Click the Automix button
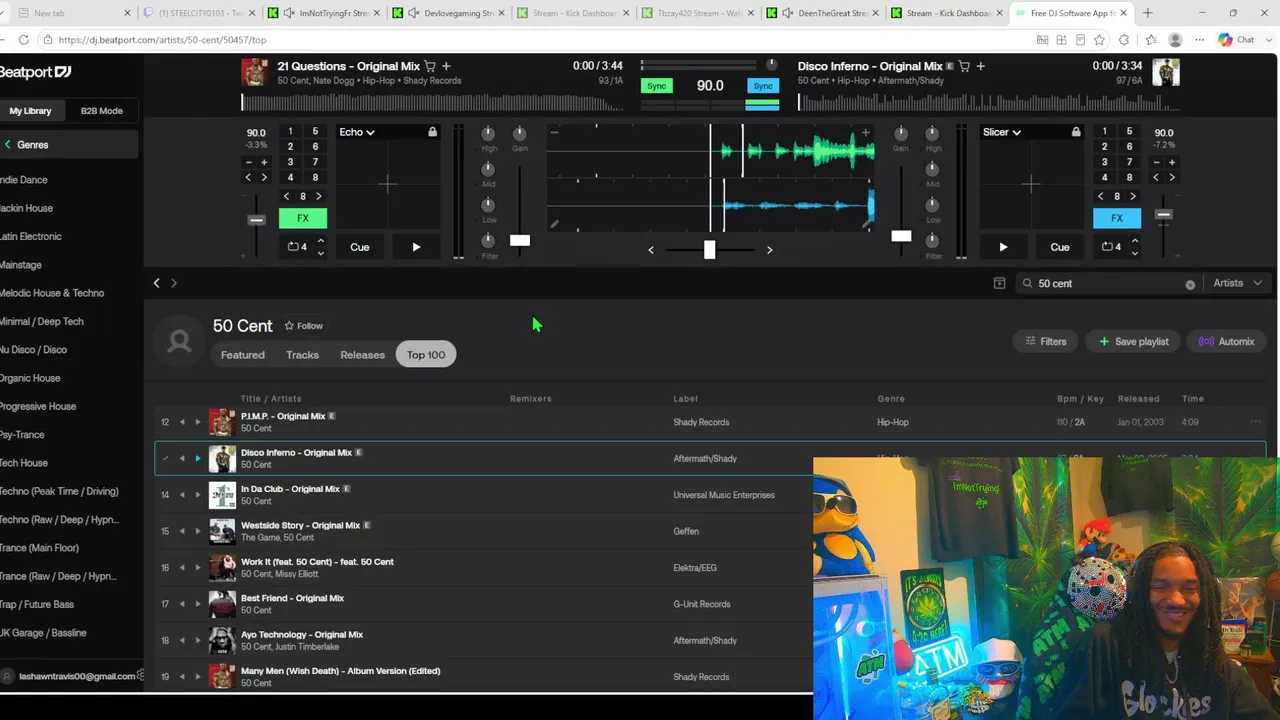Screen dimensions: 1280x720 tap(1227, 342)
